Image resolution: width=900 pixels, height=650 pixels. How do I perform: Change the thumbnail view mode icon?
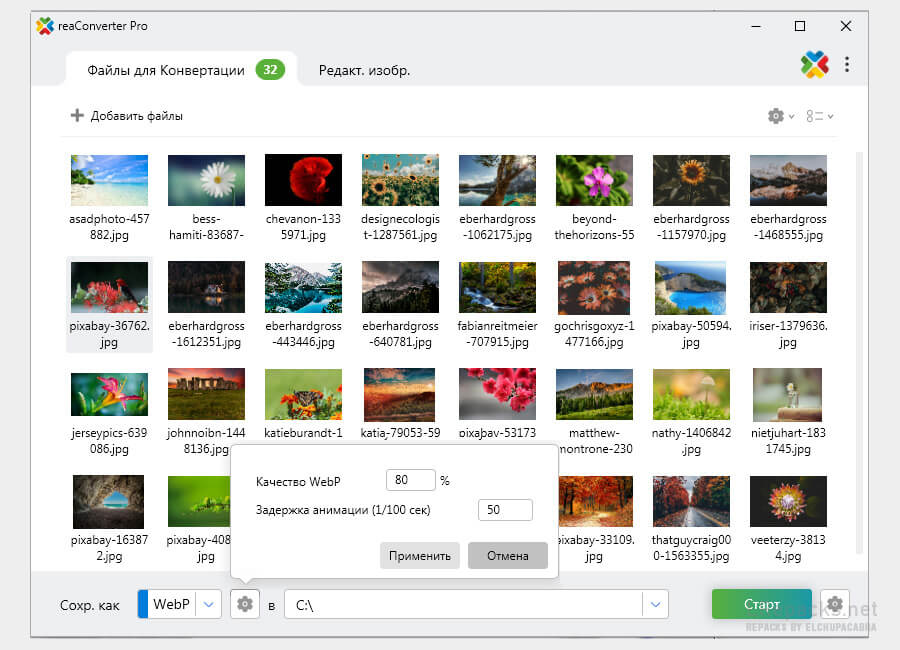point(815,116)
